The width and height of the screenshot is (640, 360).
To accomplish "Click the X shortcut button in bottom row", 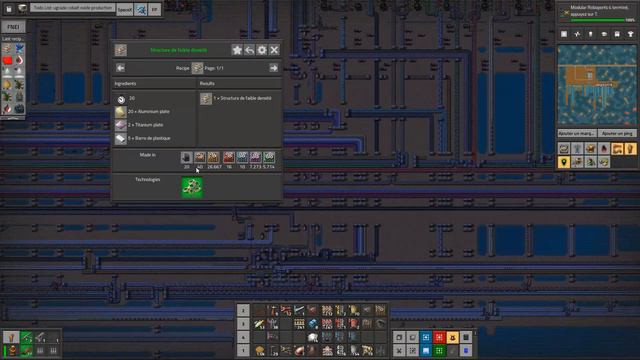I will [x=399, y=351].
